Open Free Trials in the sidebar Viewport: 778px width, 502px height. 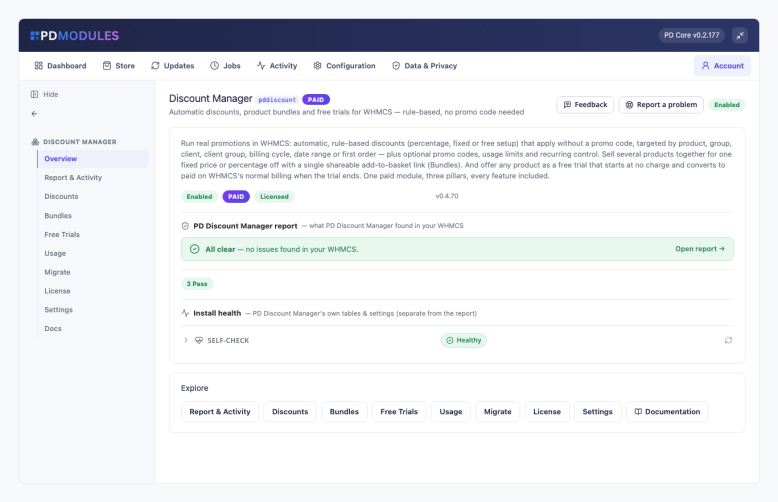[x=93, y=235]
